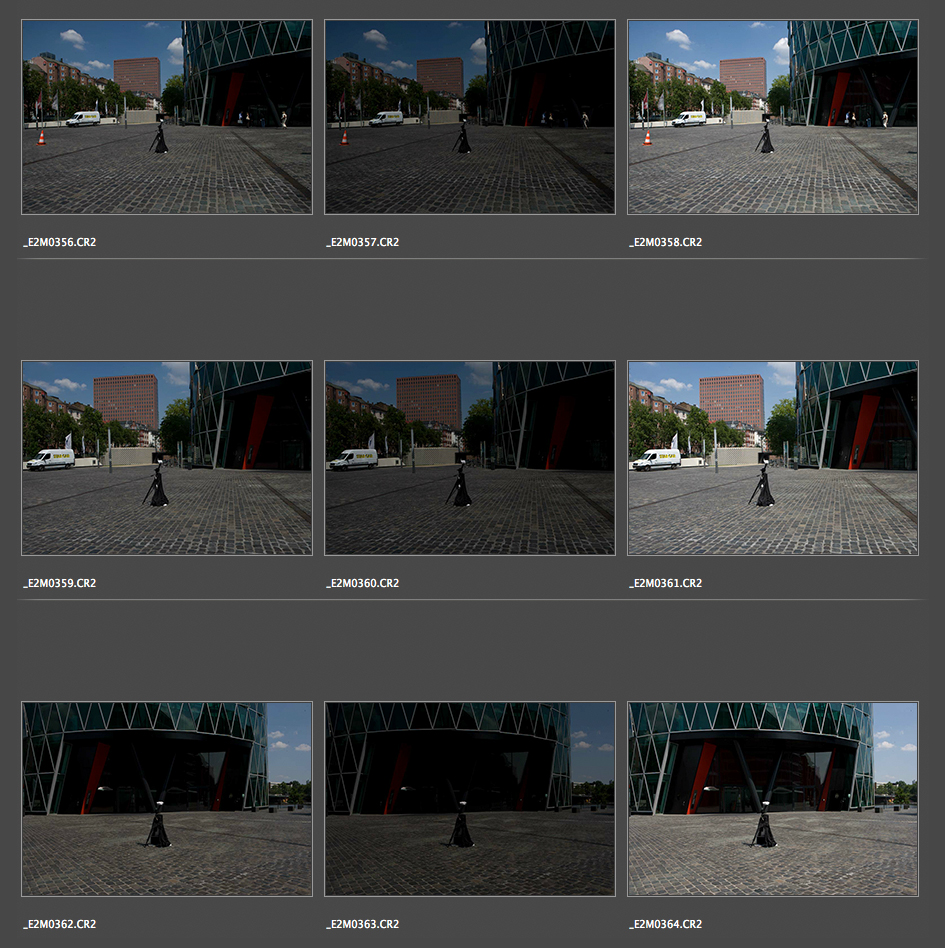This screenshot has height=948, width=945.
Task: Click the _E2M0362.CR2 filename text
Action: click(x=60, y=925)
